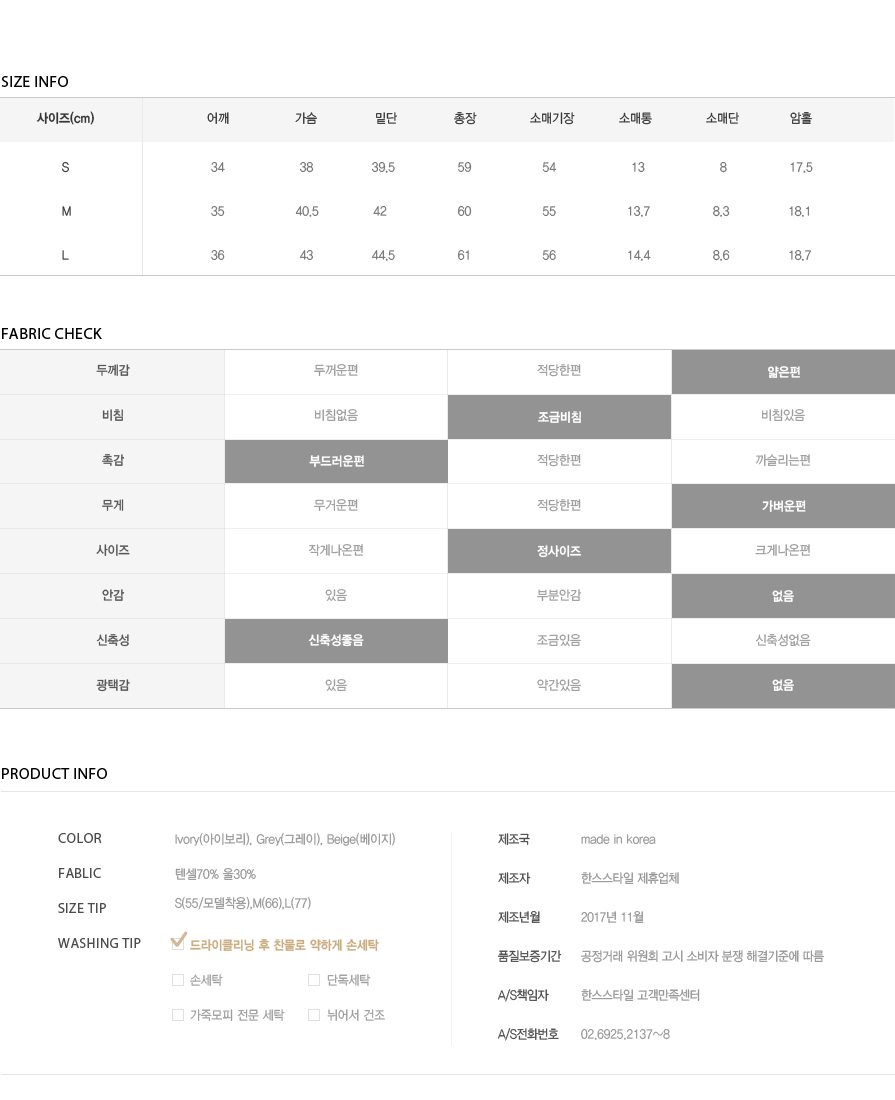895x1100 pixels.
Task: Click the 크게나온편 option cell
Action: click(x=783, y=550)
